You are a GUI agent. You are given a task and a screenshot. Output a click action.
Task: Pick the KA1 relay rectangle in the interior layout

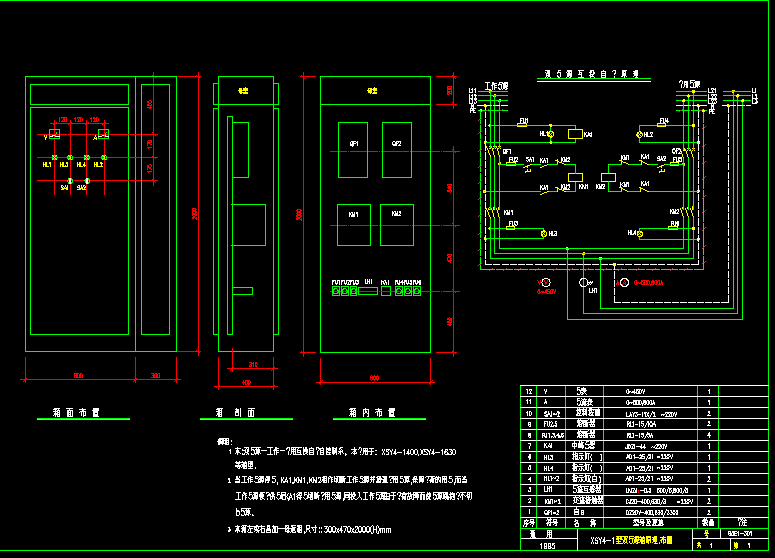click(386, 291)
